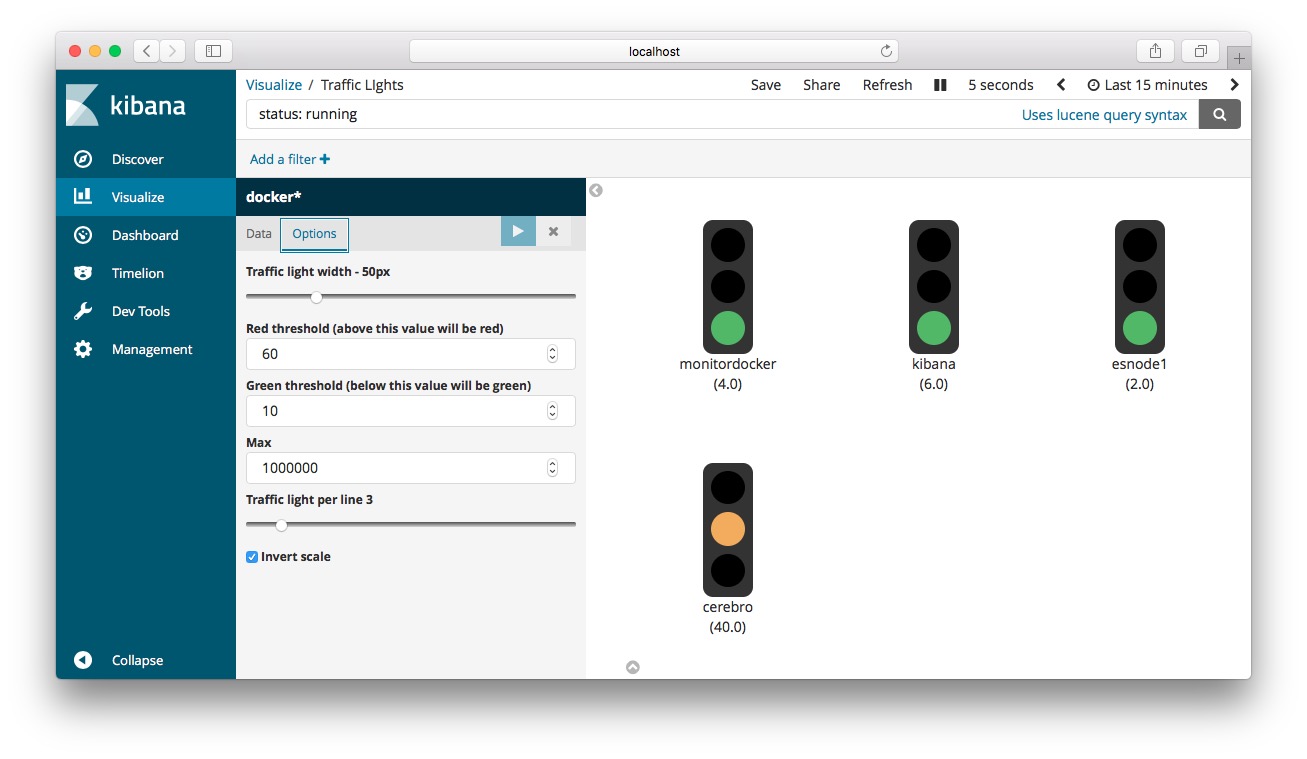Expand the bottom spy panel arrow
1307x759 pixels.
[633, 667]
